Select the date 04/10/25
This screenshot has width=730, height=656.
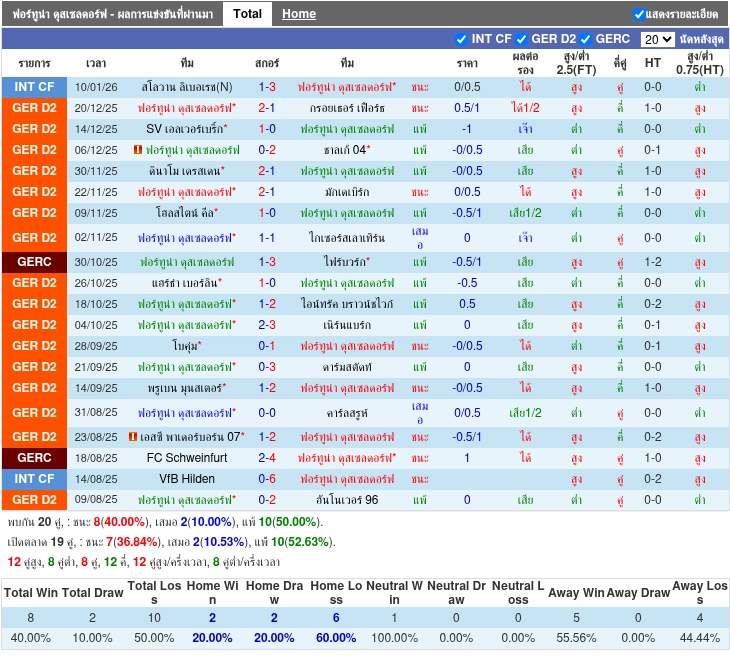click(x=96, y=325)
